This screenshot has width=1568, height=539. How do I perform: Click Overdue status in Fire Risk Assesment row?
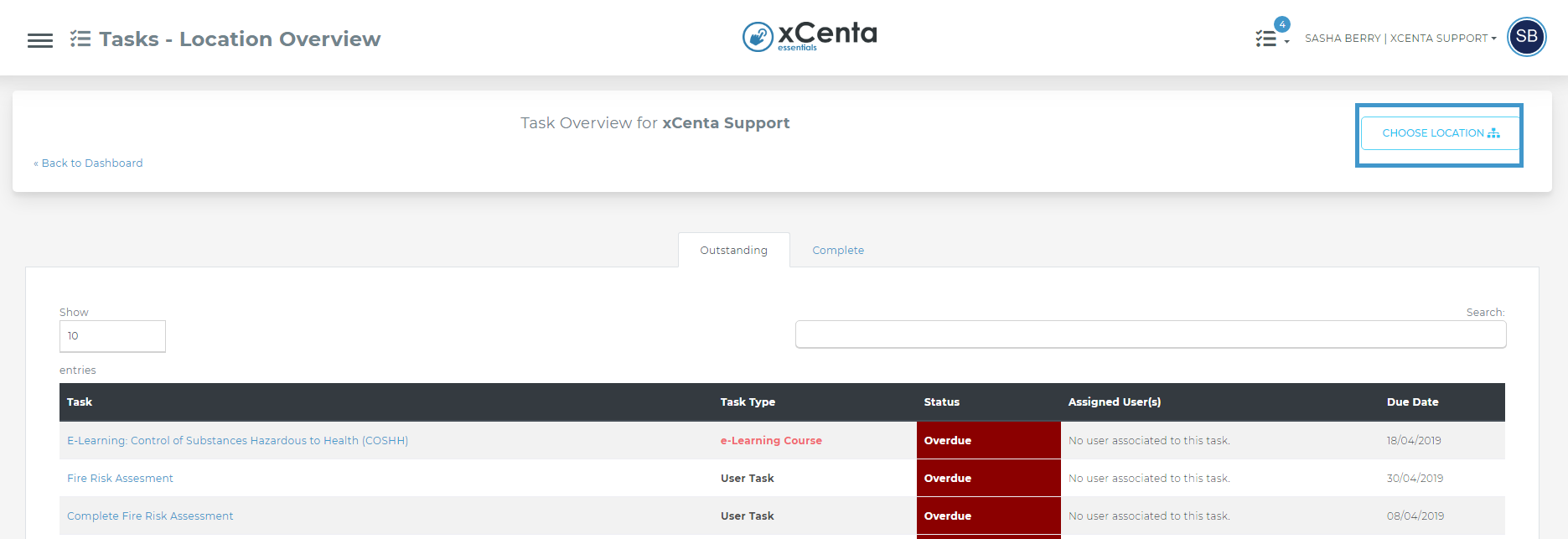coord(989,478)
